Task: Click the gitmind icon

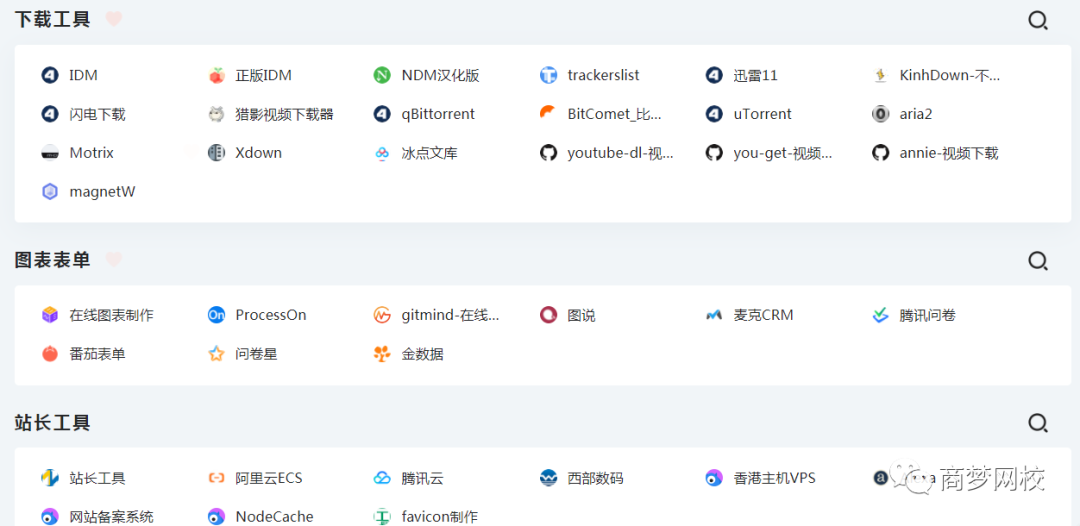Action: 382,315
